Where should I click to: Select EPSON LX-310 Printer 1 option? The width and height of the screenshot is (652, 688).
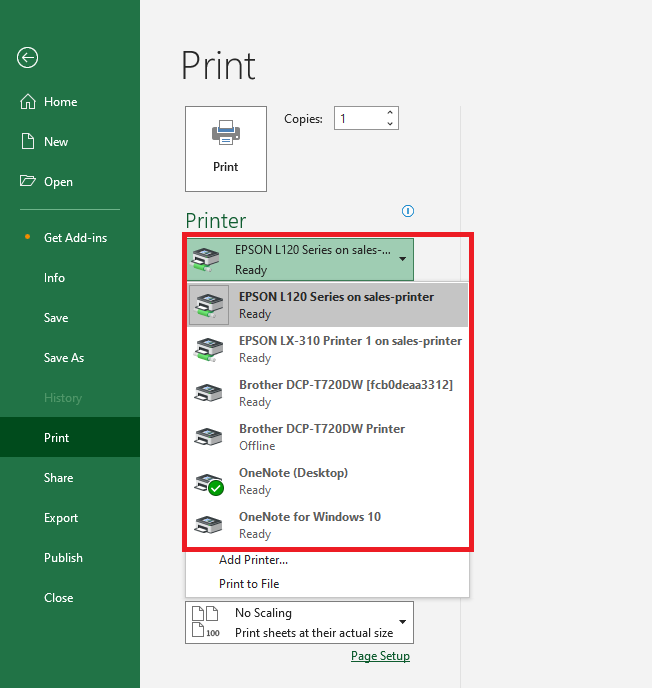coord(328,349)
